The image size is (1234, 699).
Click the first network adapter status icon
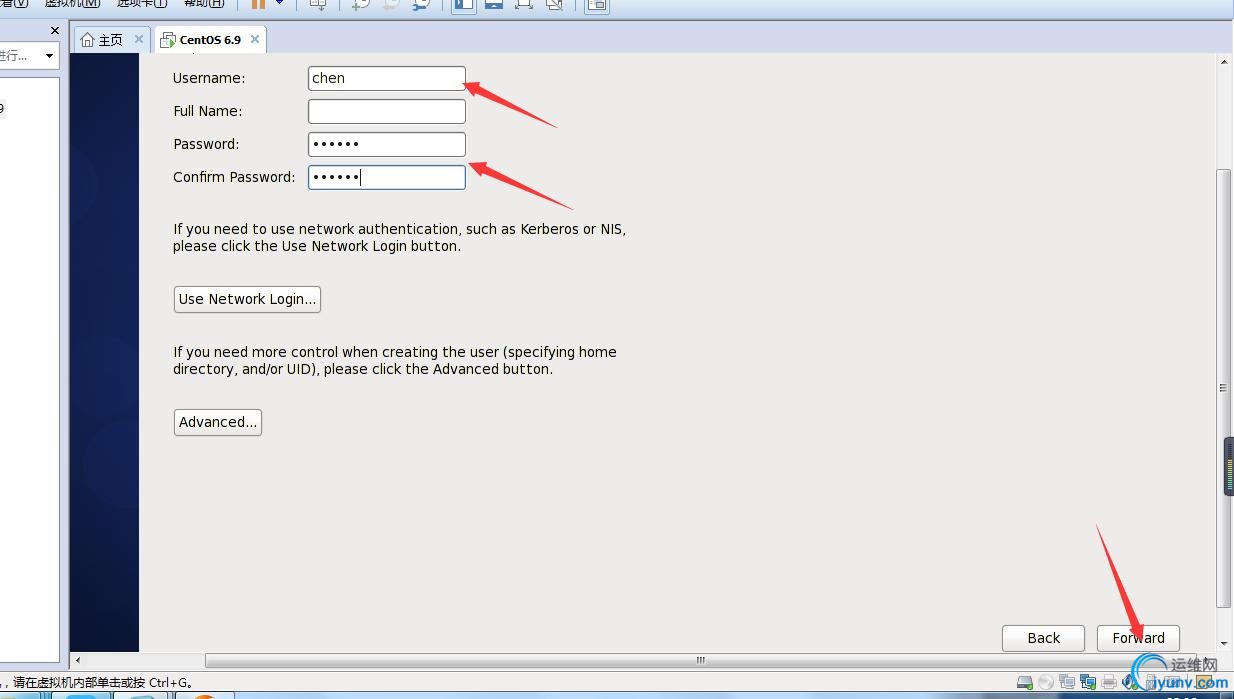1067,683
